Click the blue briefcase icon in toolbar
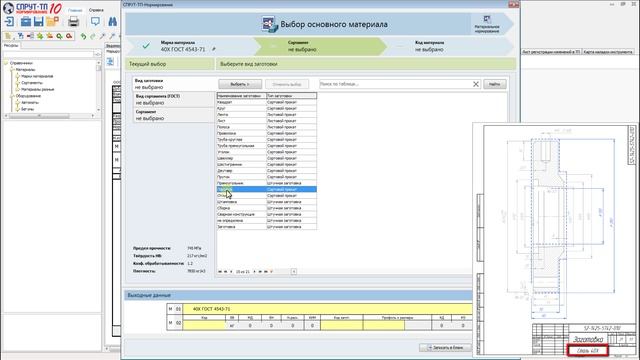 [26, 21]
